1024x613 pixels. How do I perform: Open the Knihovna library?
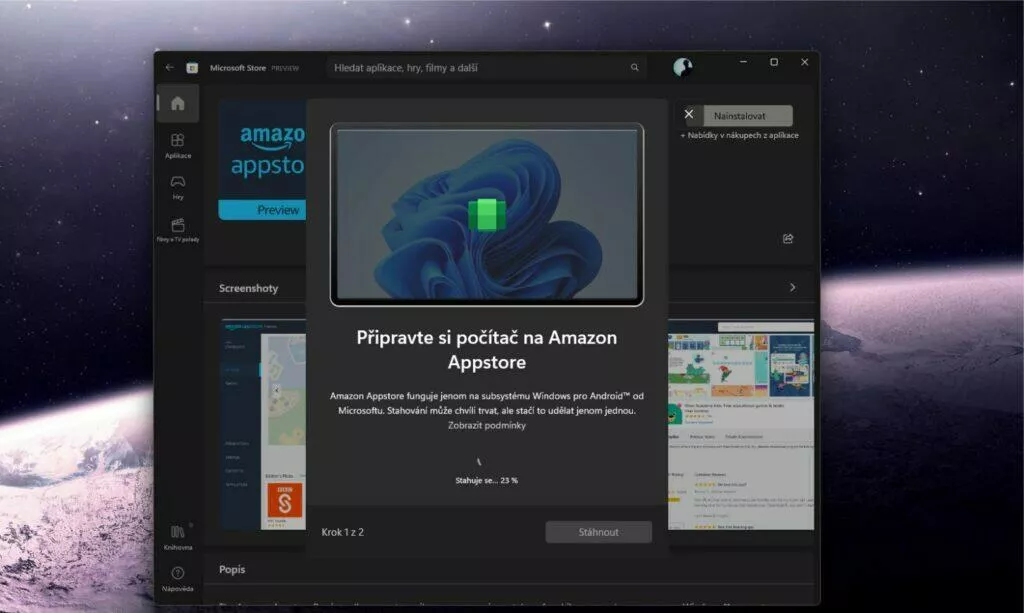[x=178, y=537]
